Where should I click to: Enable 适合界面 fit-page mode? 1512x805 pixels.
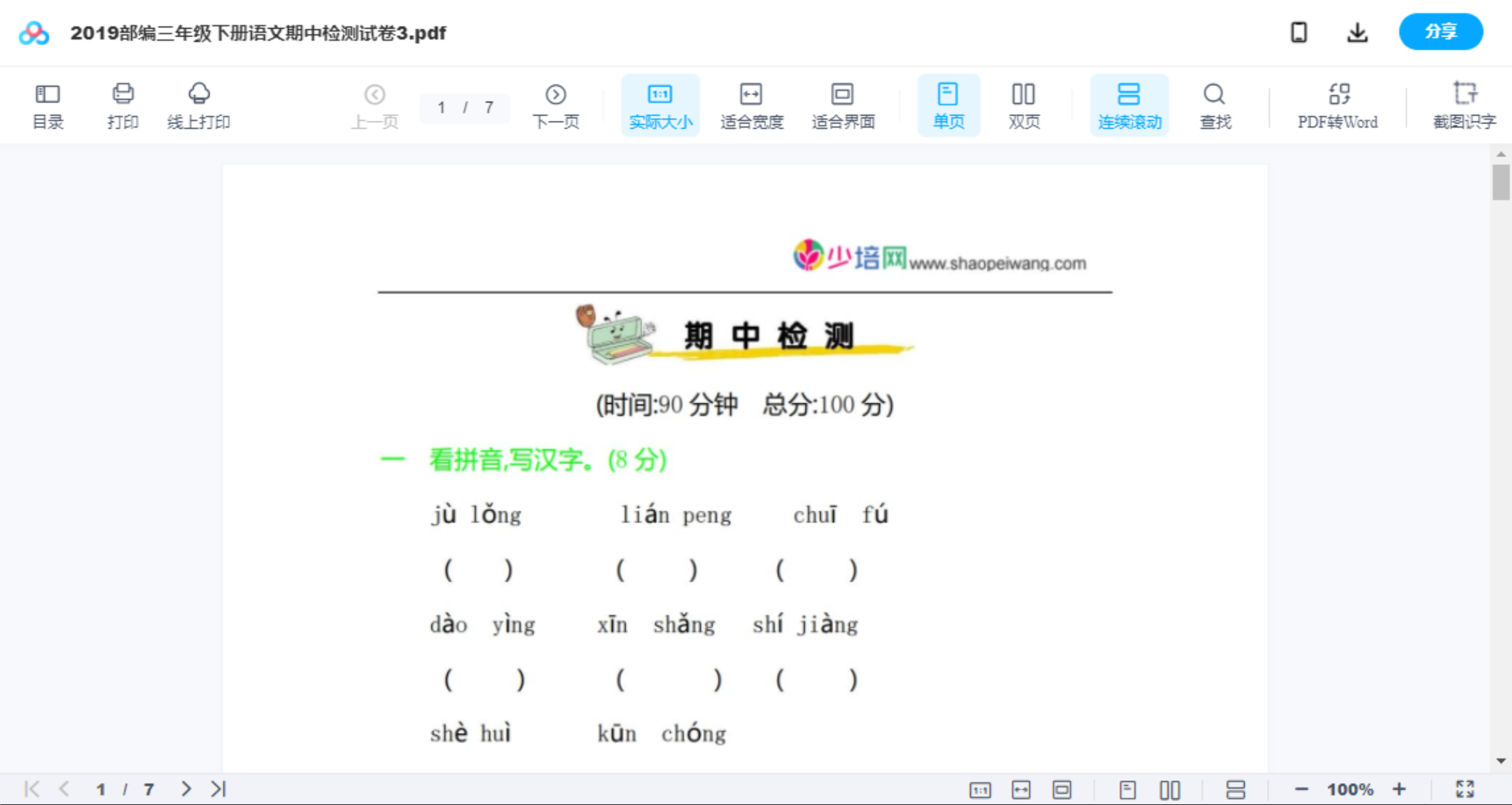click(x=843, y=104)
